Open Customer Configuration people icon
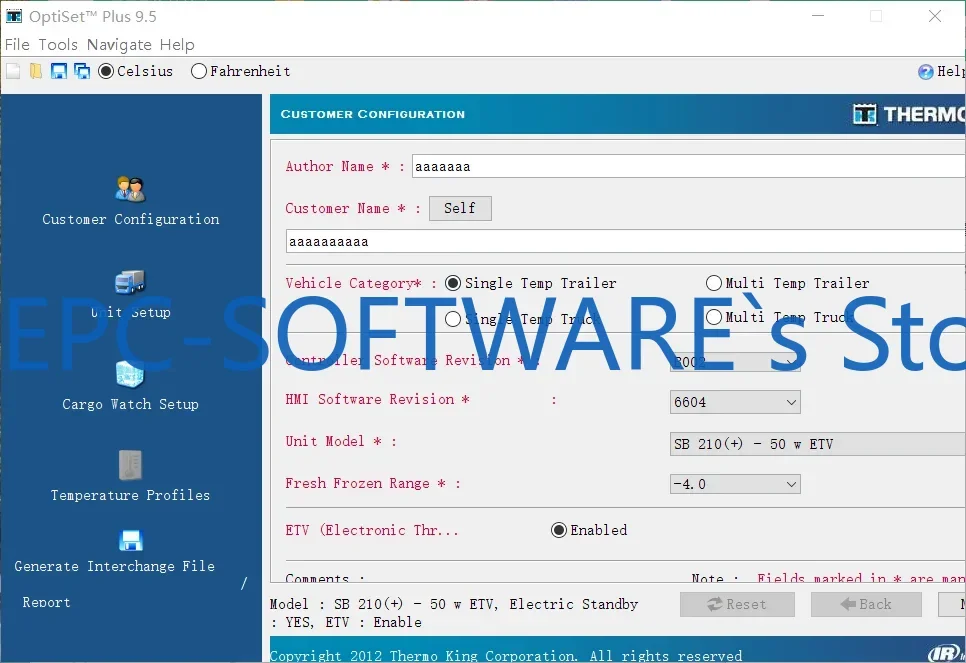 (130, 189)
